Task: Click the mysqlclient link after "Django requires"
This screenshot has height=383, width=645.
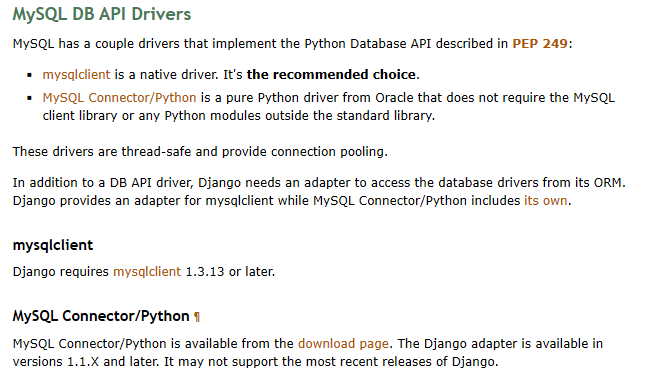Action: (147, 272)
